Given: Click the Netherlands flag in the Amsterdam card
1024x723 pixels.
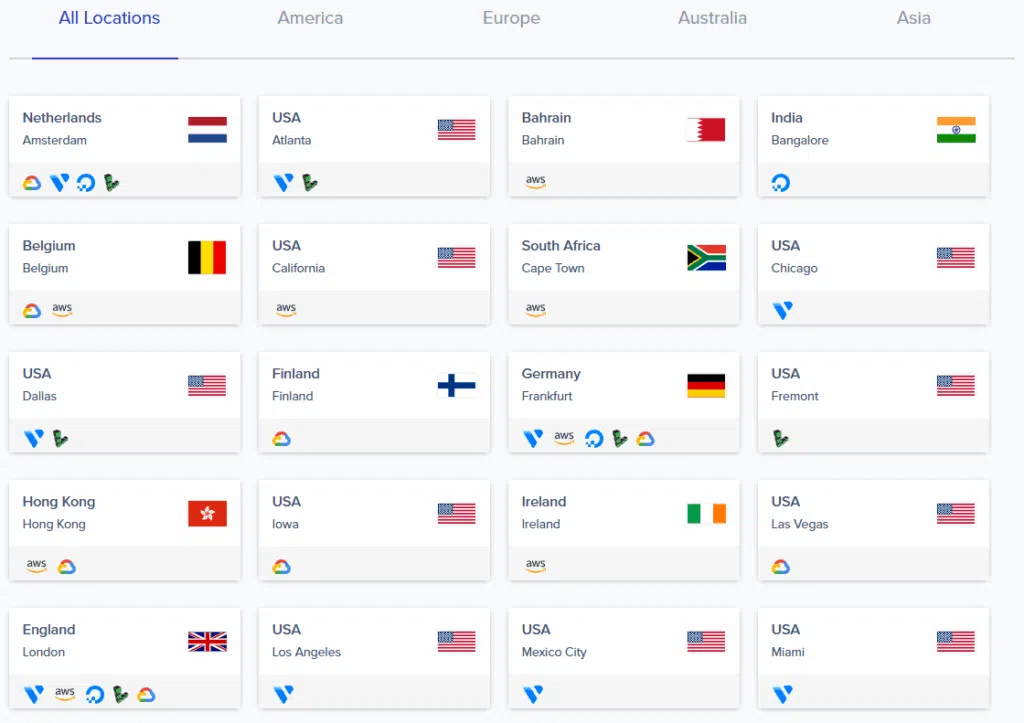Looking at the screenshot, I should click(208, 130).
